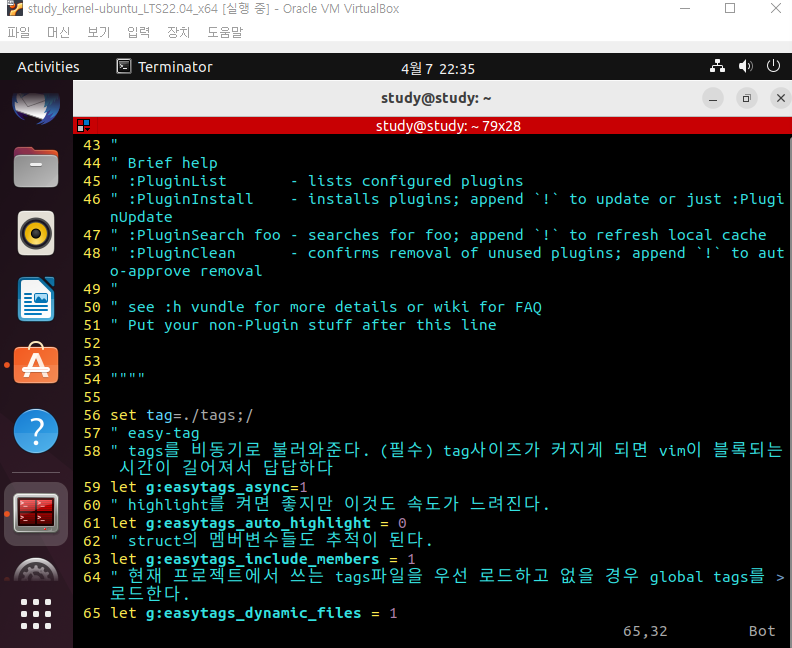Viewport: 792px width, 648px height.
Task: Click the cursor position '65,32' in status line
Action: [x=645, y=631]
